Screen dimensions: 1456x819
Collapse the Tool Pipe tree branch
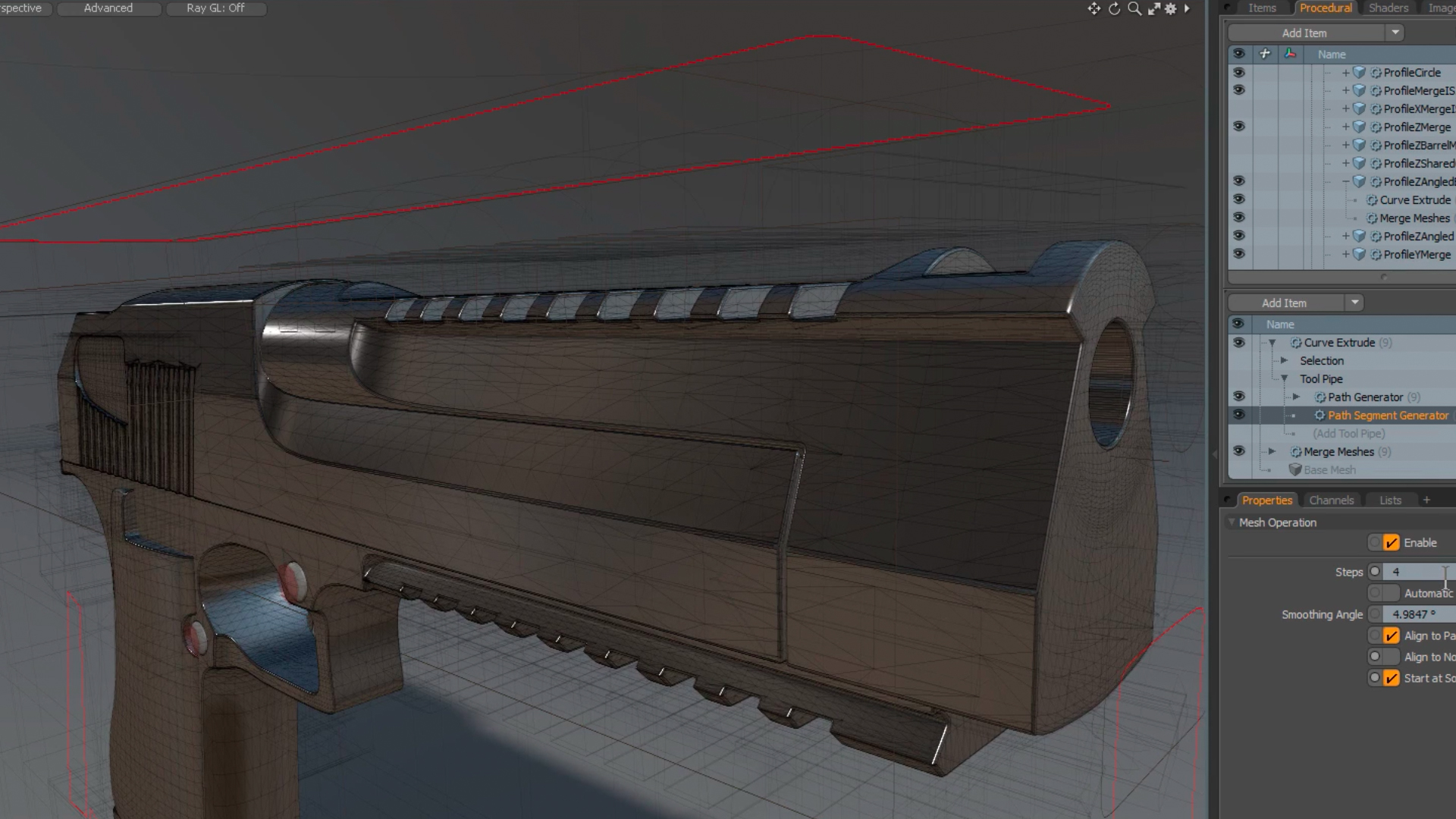point(1284,378)
